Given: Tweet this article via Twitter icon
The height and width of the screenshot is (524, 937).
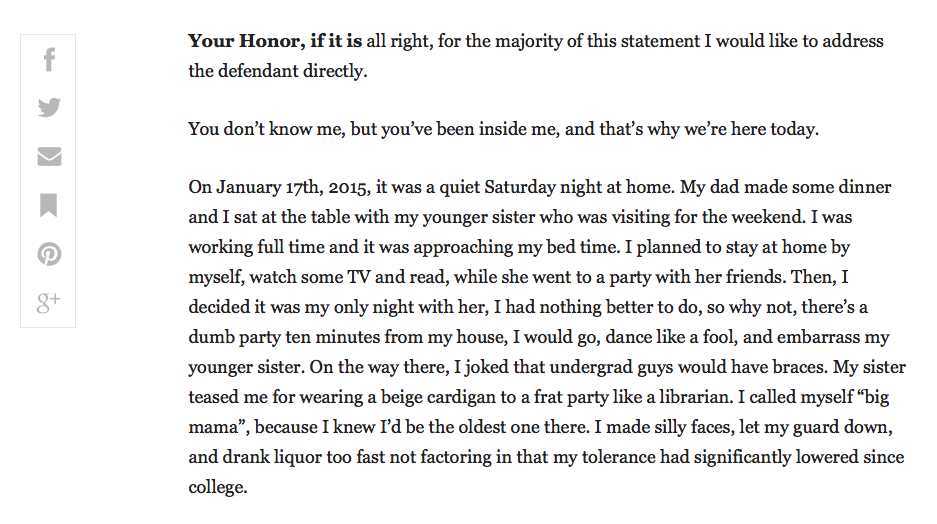Looking at the screenshot, I should [49, 108].
